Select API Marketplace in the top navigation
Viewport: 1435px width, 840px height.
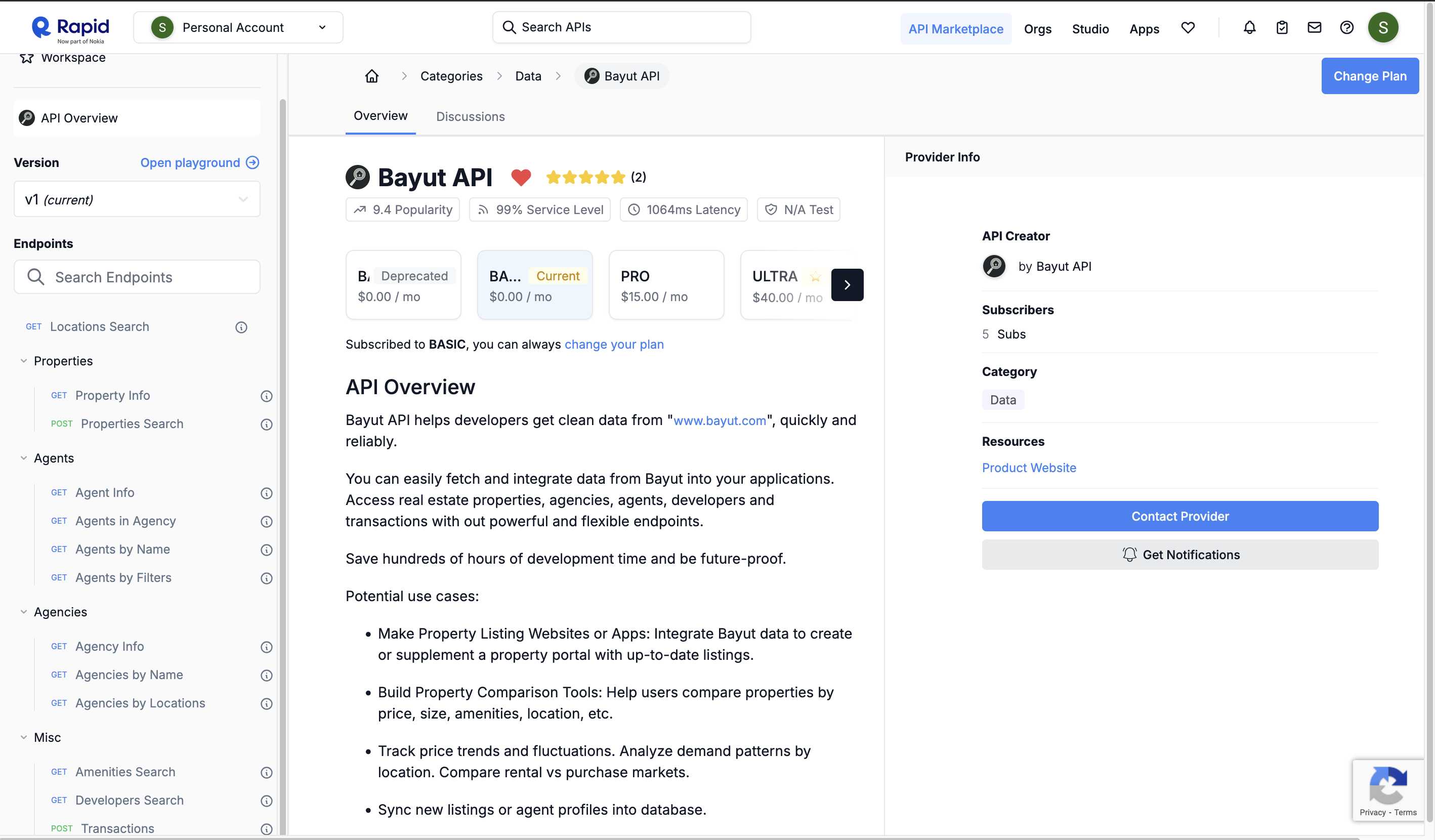[x=956, y=28]
